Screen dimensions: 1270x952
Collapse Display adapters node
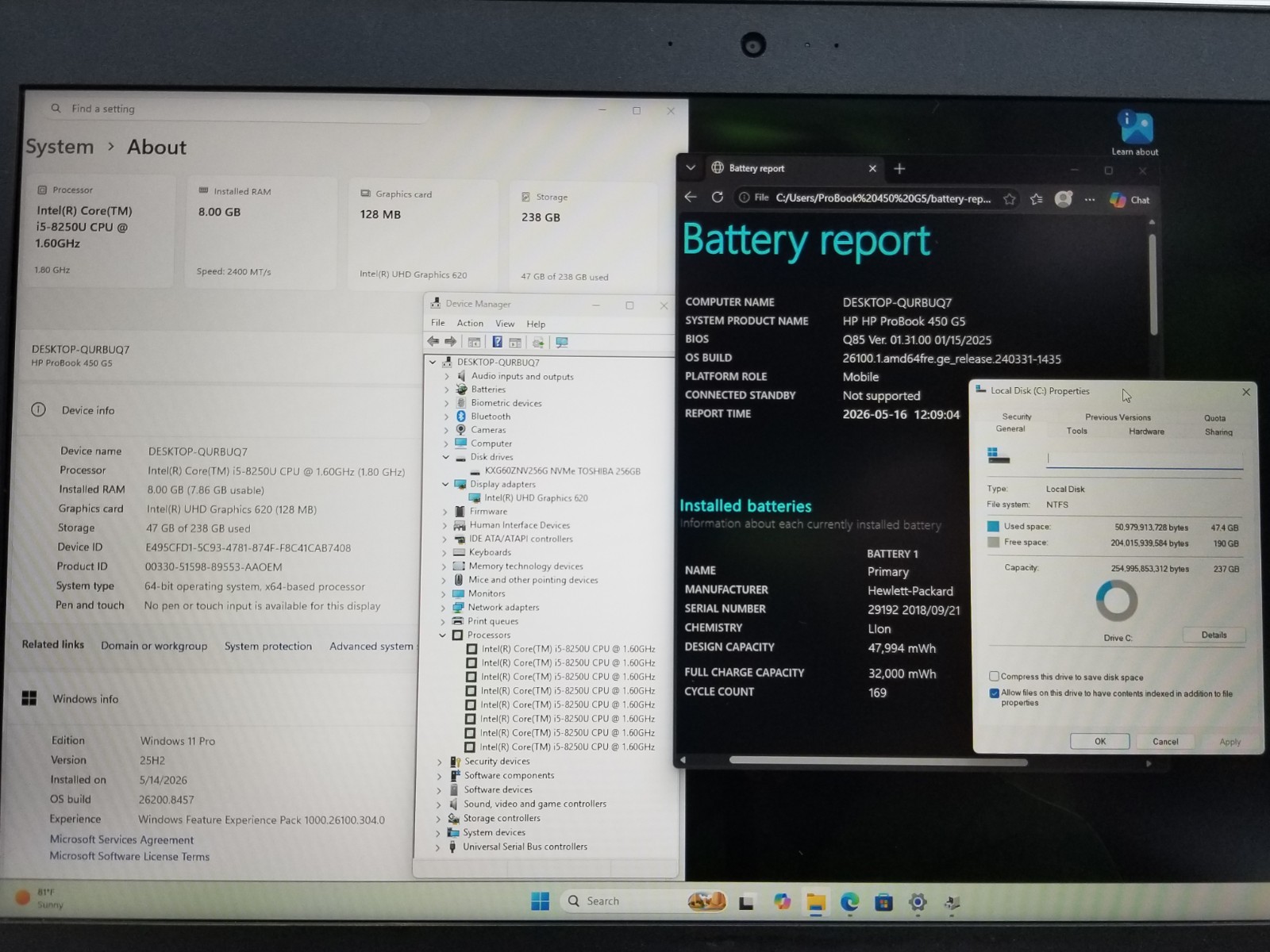445,484
